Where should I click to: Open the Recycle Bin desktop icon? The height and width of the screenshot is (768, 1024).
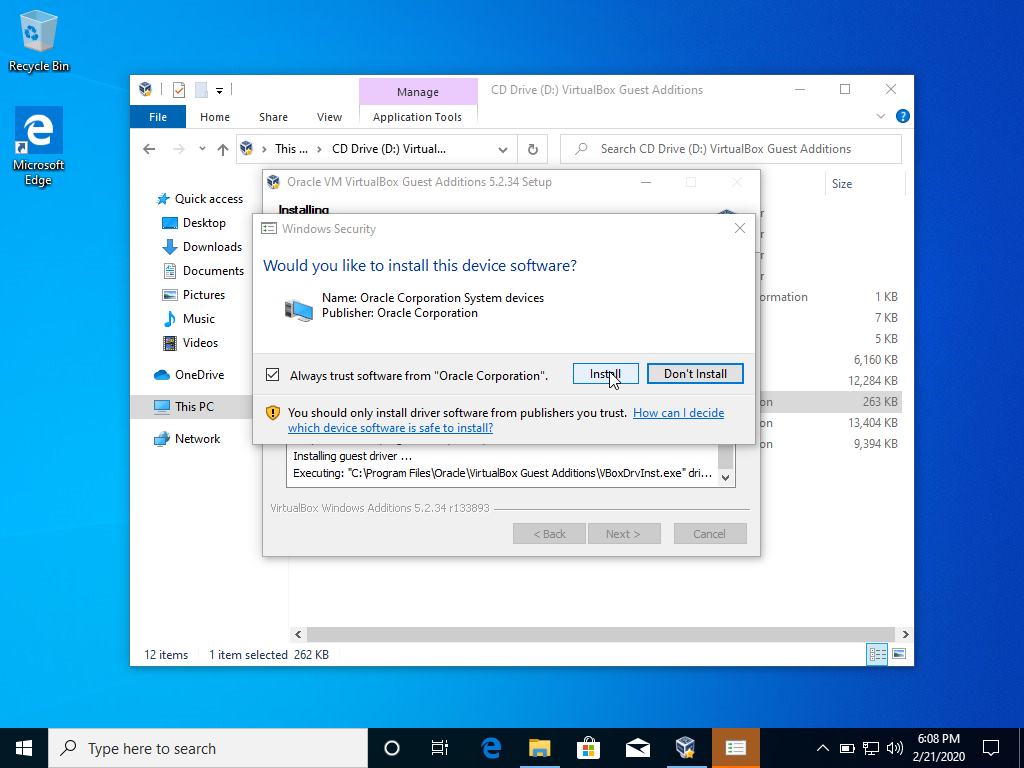(x=39, y=41)
